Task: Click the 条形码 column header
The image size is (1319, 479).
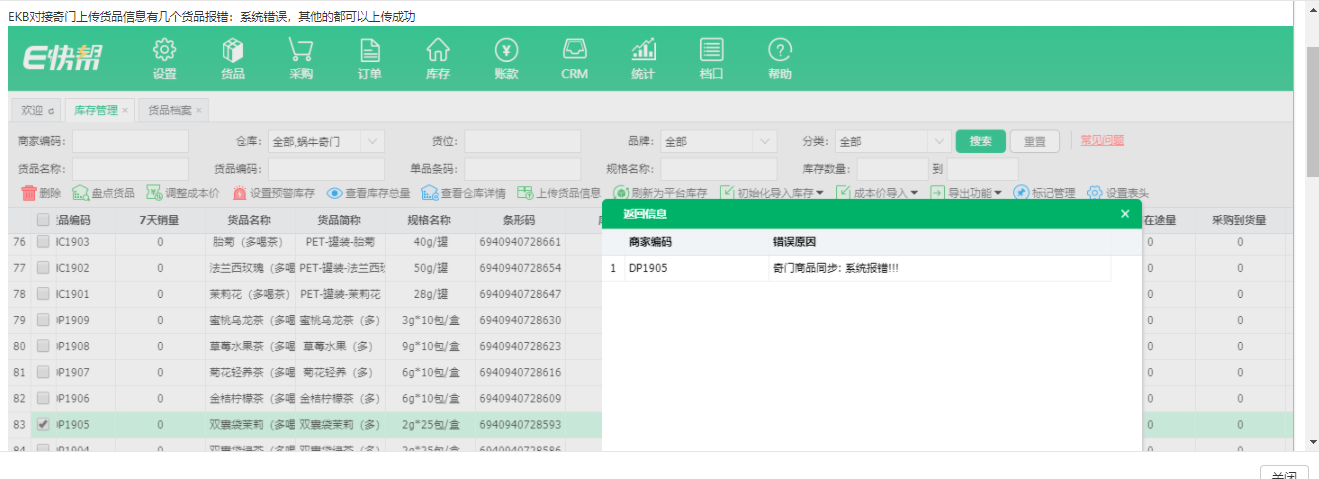Action: click(520, 219)
